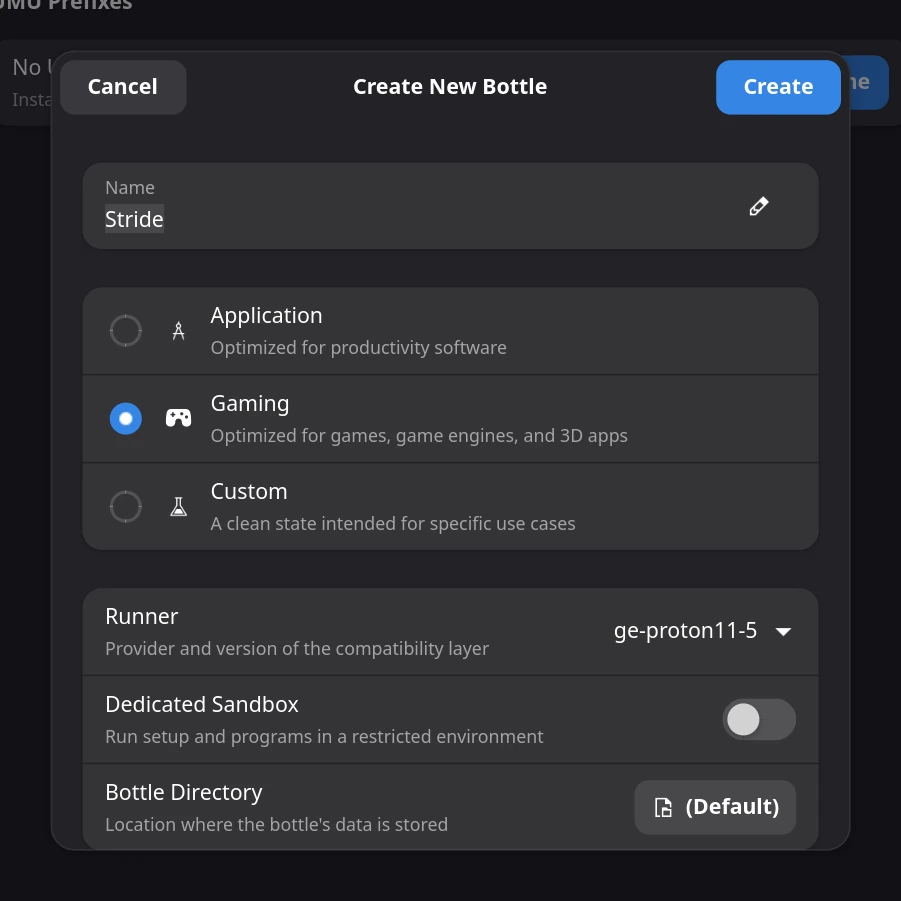
Task: Click the file icon in Bottle Directory button
Action: (663, 807)
